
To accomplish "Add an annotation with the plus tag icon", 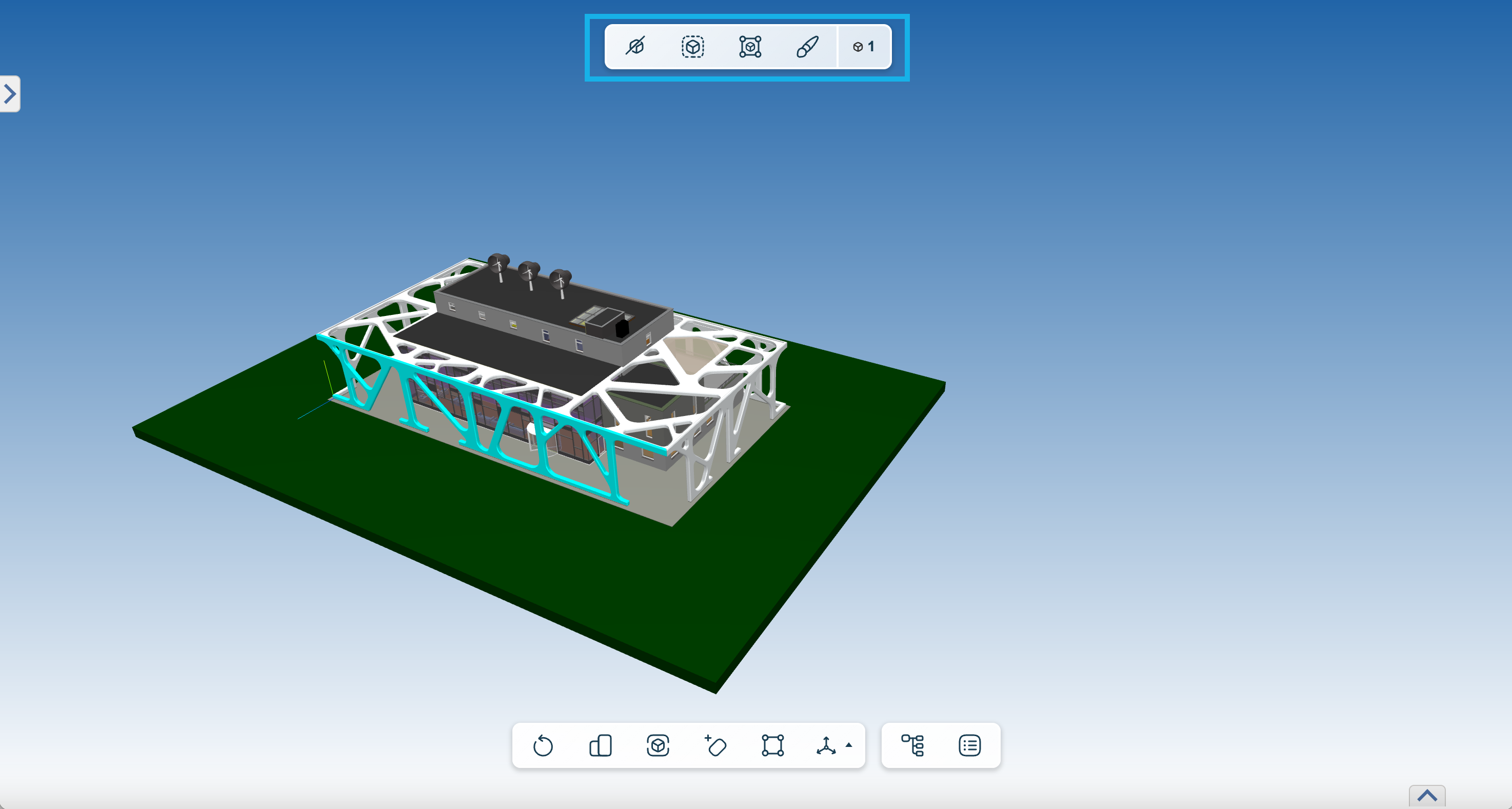I will 715,745.
